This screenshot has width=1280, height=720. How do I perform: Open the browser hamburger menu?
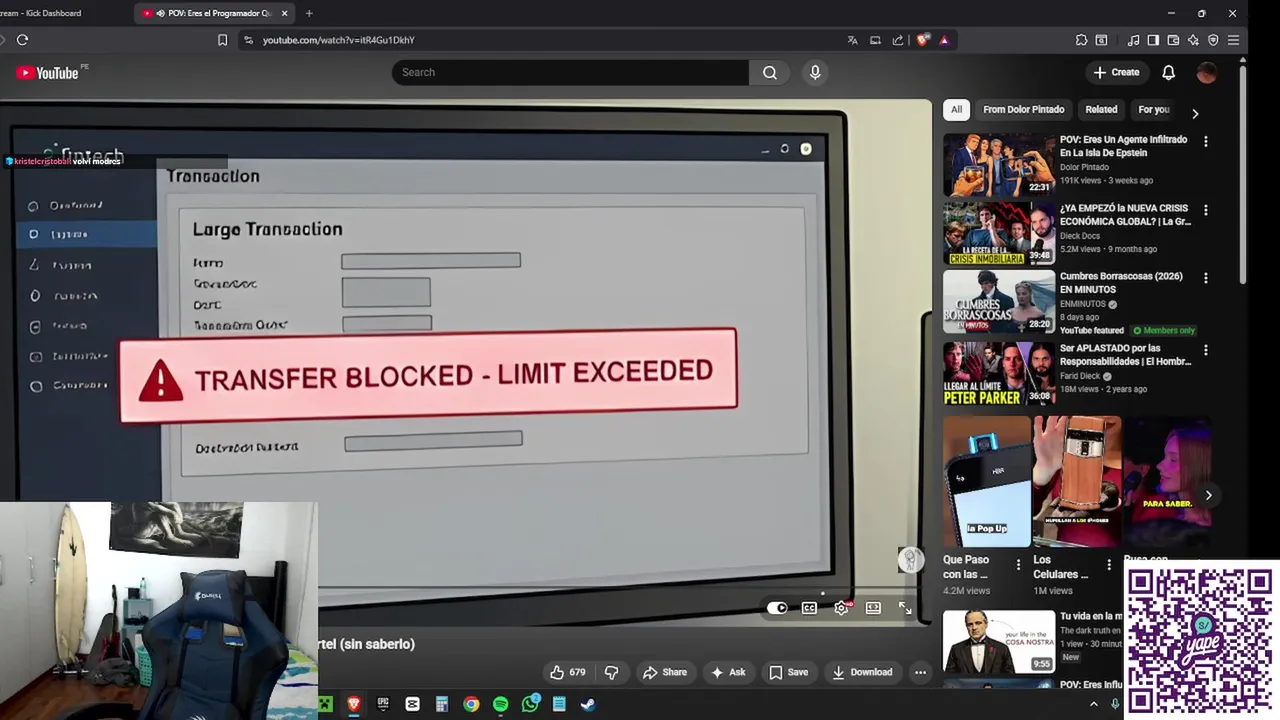[1233, 40]
